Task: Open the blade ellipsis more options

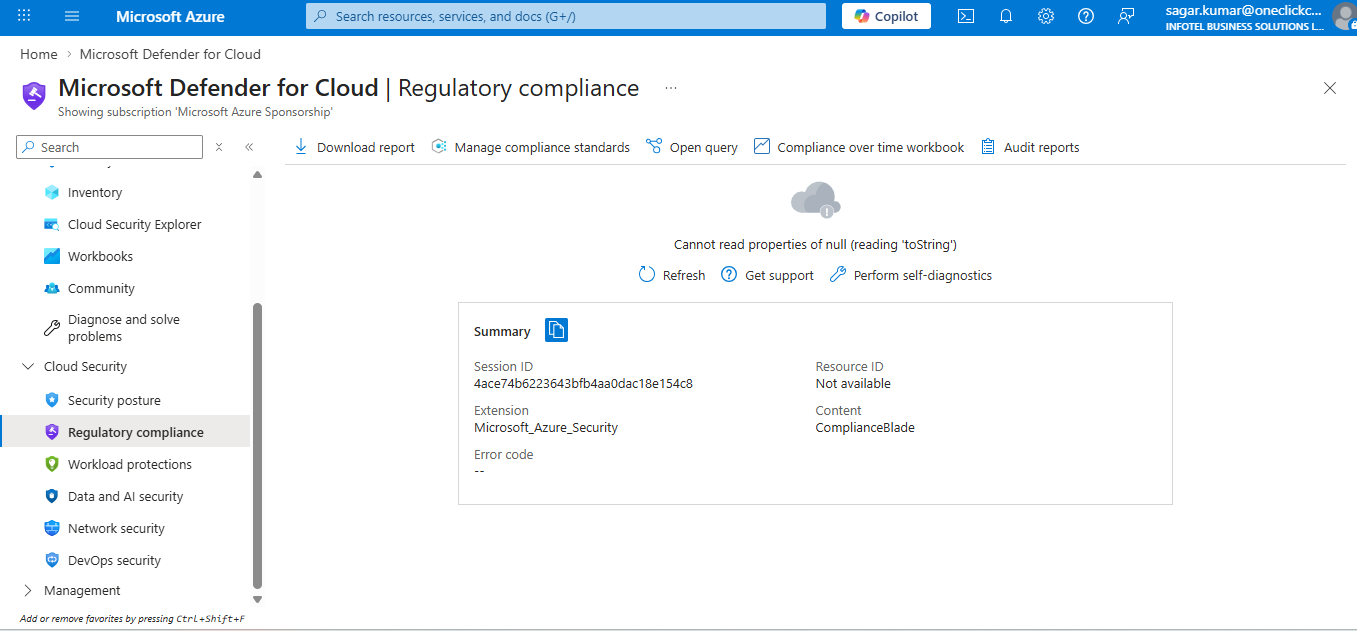Action: 671,88
